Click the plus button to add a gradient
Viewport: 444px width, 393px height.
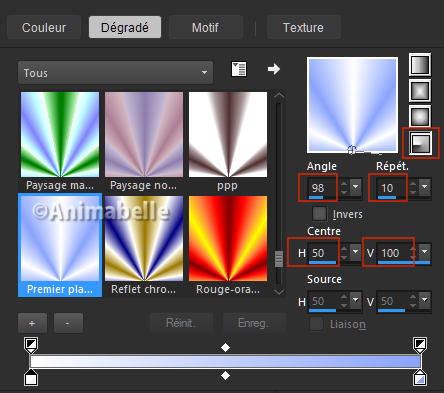(32, 323)
